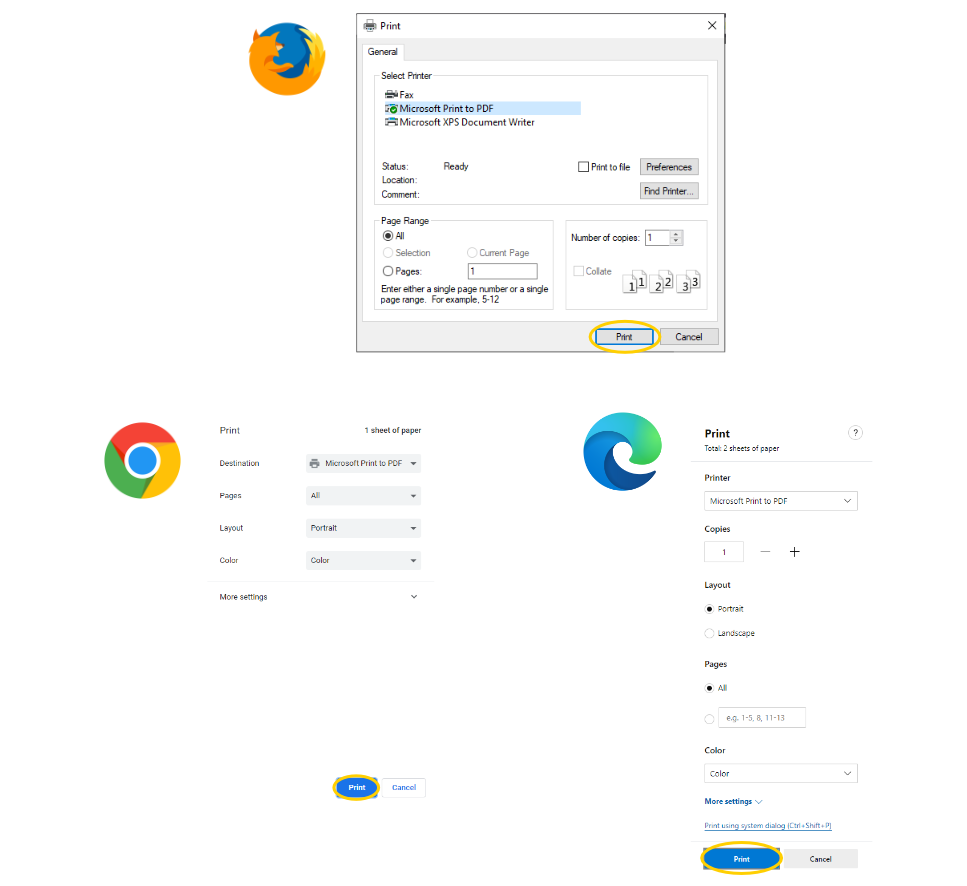Expand More settings in Chrome print panel

point(319,597)
